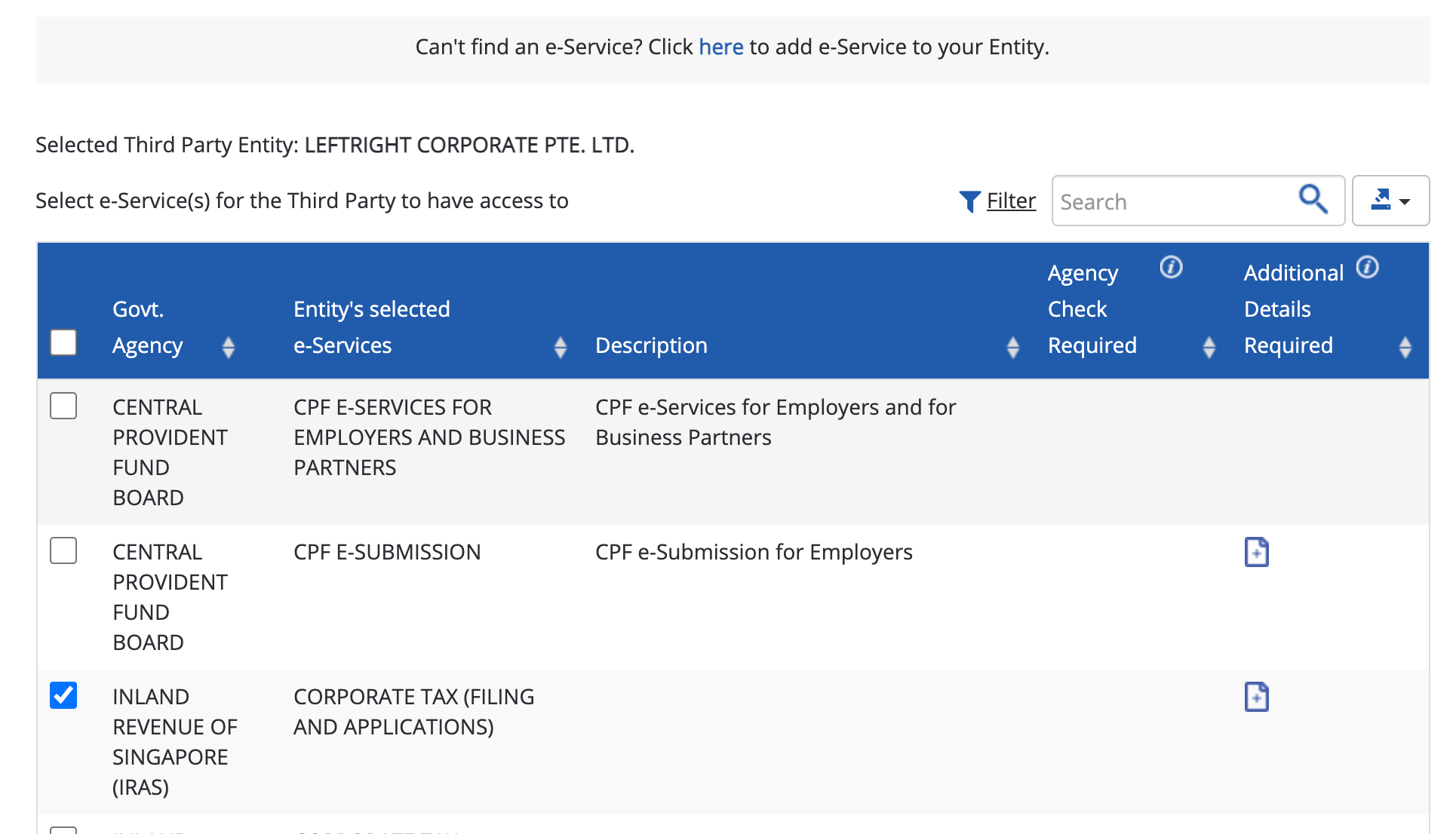
Task: Click CPF e-Services for Employers description text
Action: click(776, 422)
